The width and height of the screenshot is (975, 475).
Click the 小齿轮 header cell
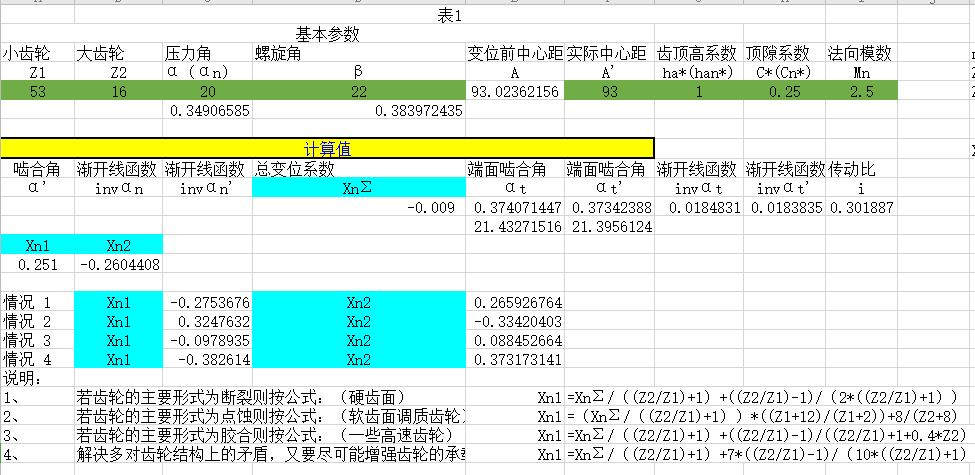37,53
